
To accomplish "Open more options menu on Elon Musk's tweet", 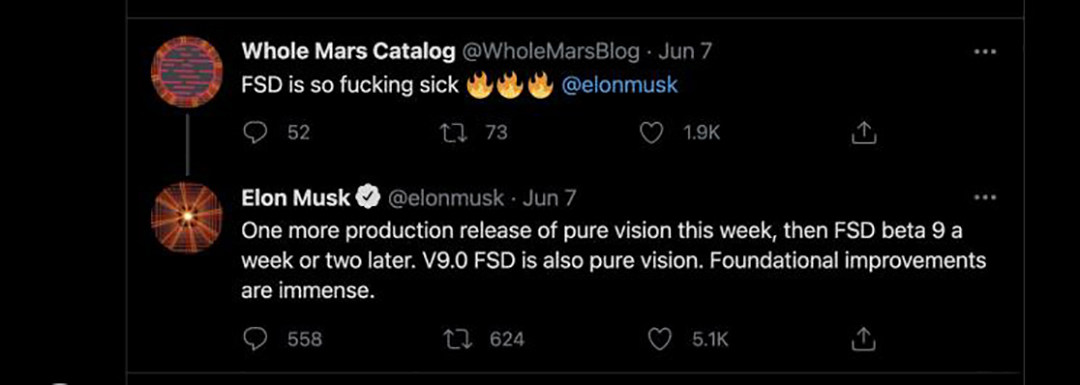I will 986,198.
